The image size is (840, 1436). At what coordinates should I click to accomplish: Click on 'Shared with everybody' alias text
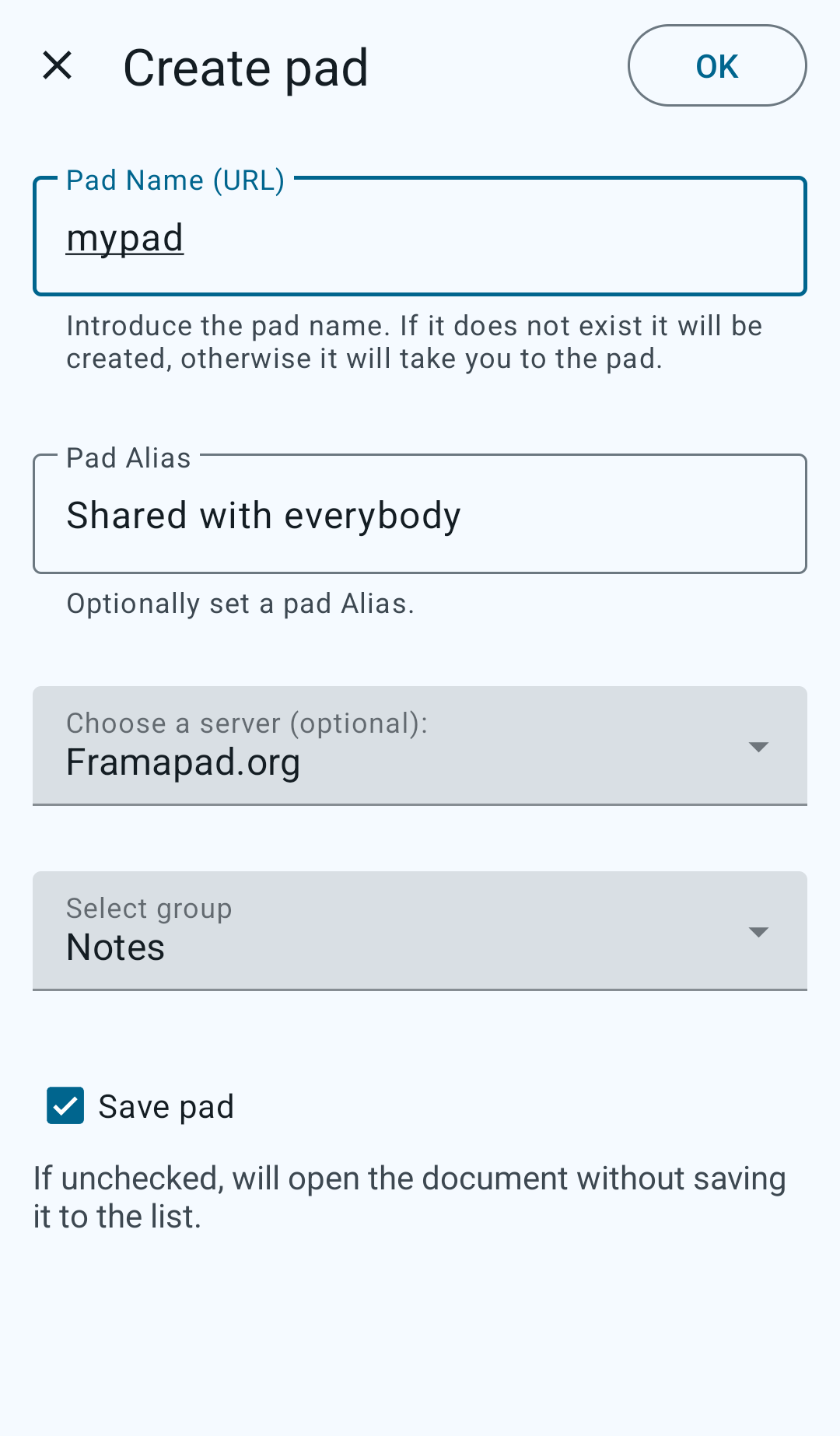264,516
